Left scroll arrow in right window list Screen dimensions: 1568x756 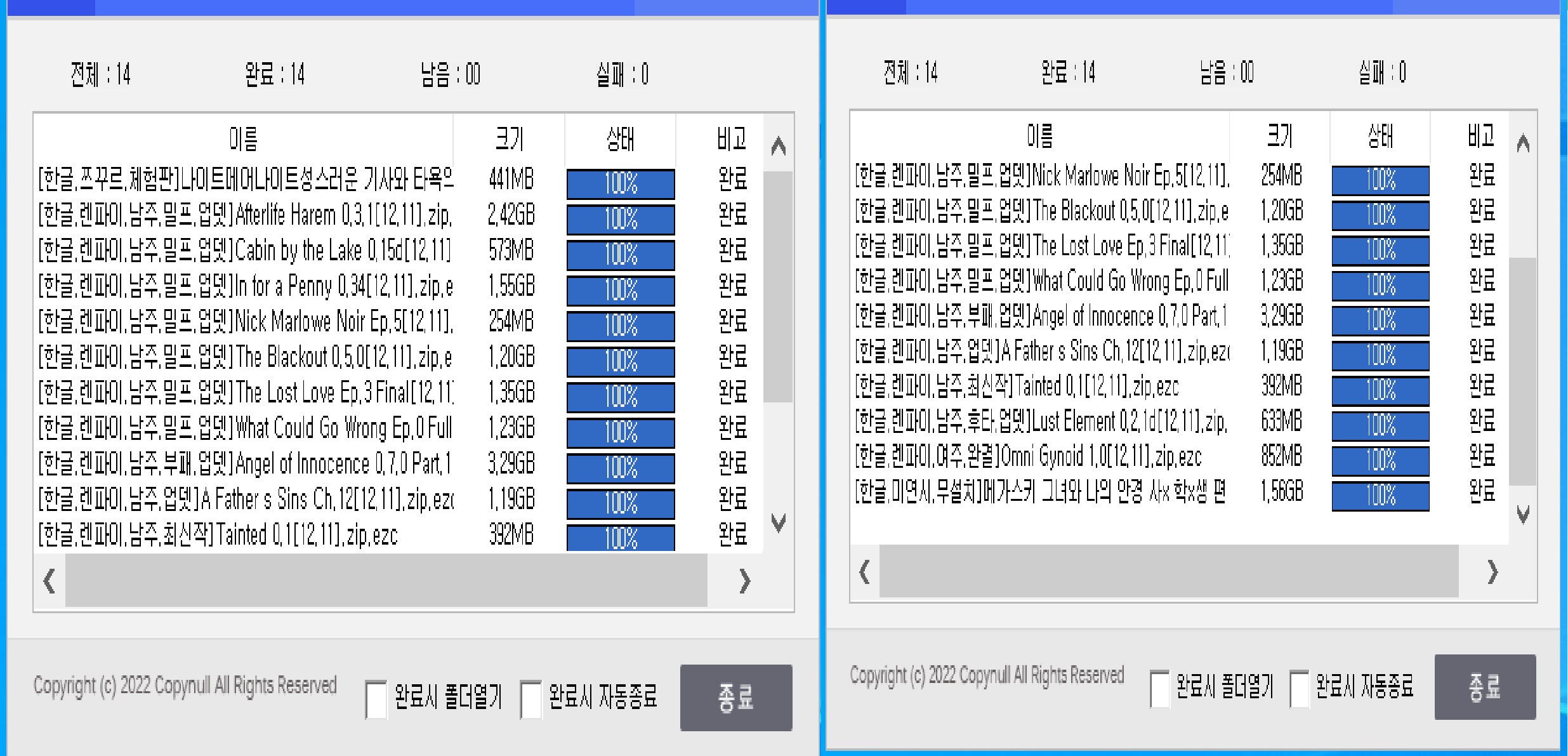coord(864,572)
